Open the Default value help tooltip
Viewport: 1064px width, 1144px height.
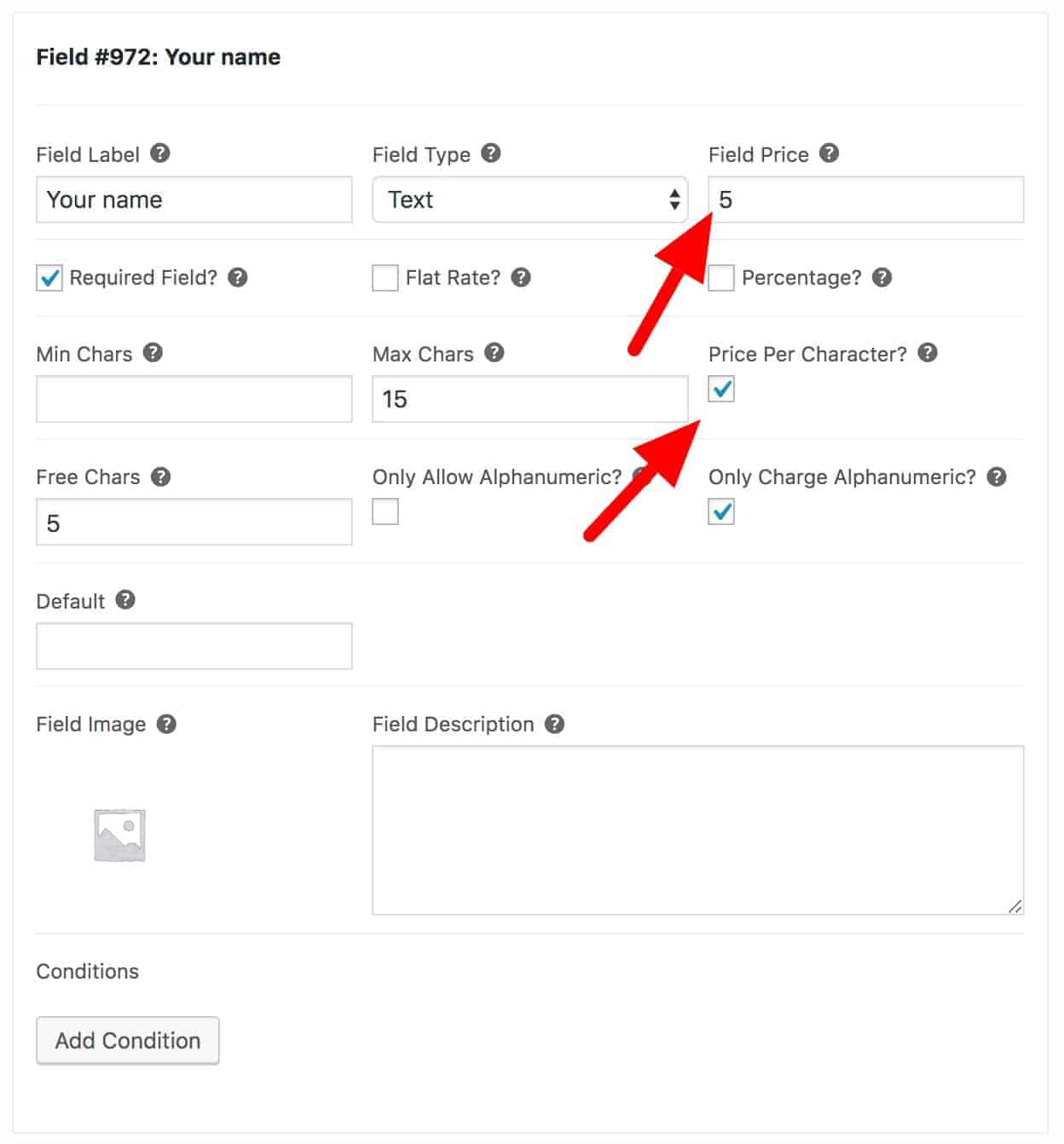(126, 600)
